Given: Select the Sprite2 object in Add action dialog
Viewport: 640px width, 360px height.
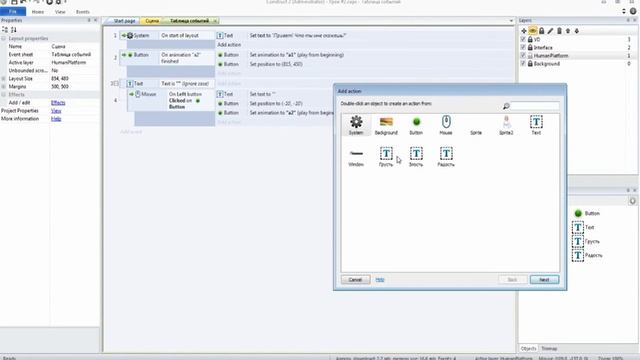Looking at the screenshot, I should [506, 125].
